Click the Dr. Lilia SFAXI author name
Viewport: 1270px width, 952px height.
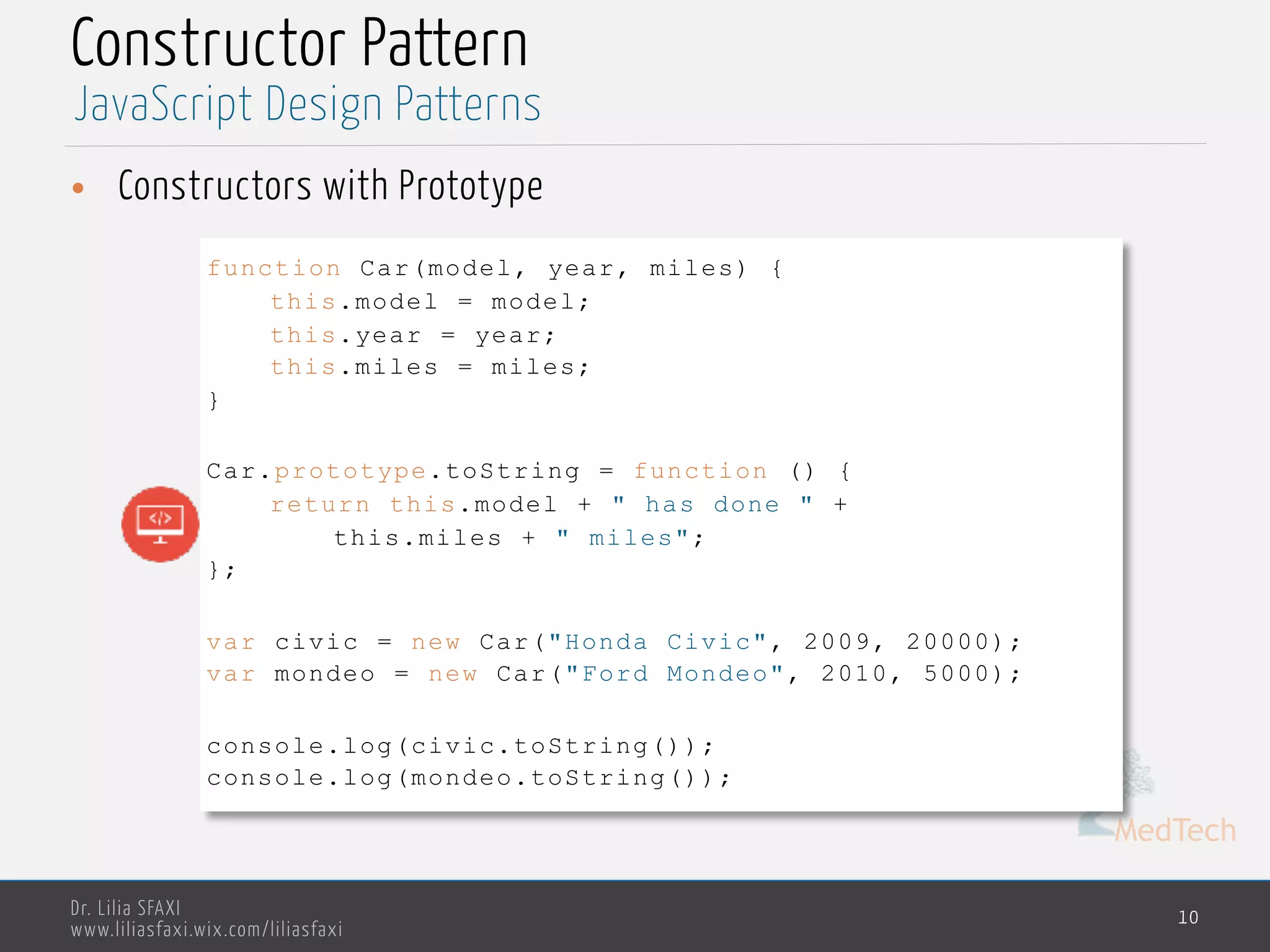coord(125,908)
